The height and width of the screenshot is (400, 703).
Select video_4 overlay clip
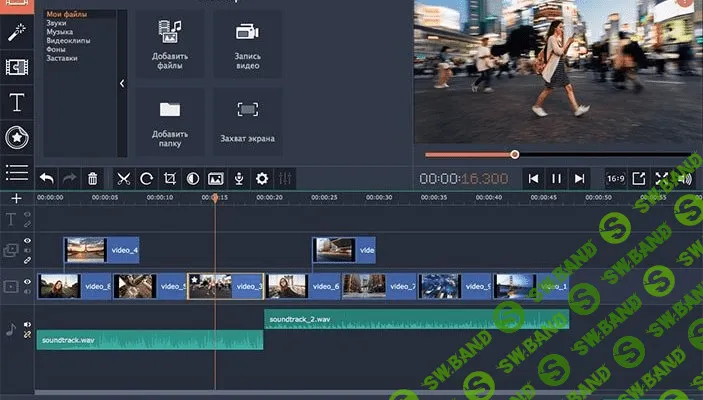click(101, 250)
